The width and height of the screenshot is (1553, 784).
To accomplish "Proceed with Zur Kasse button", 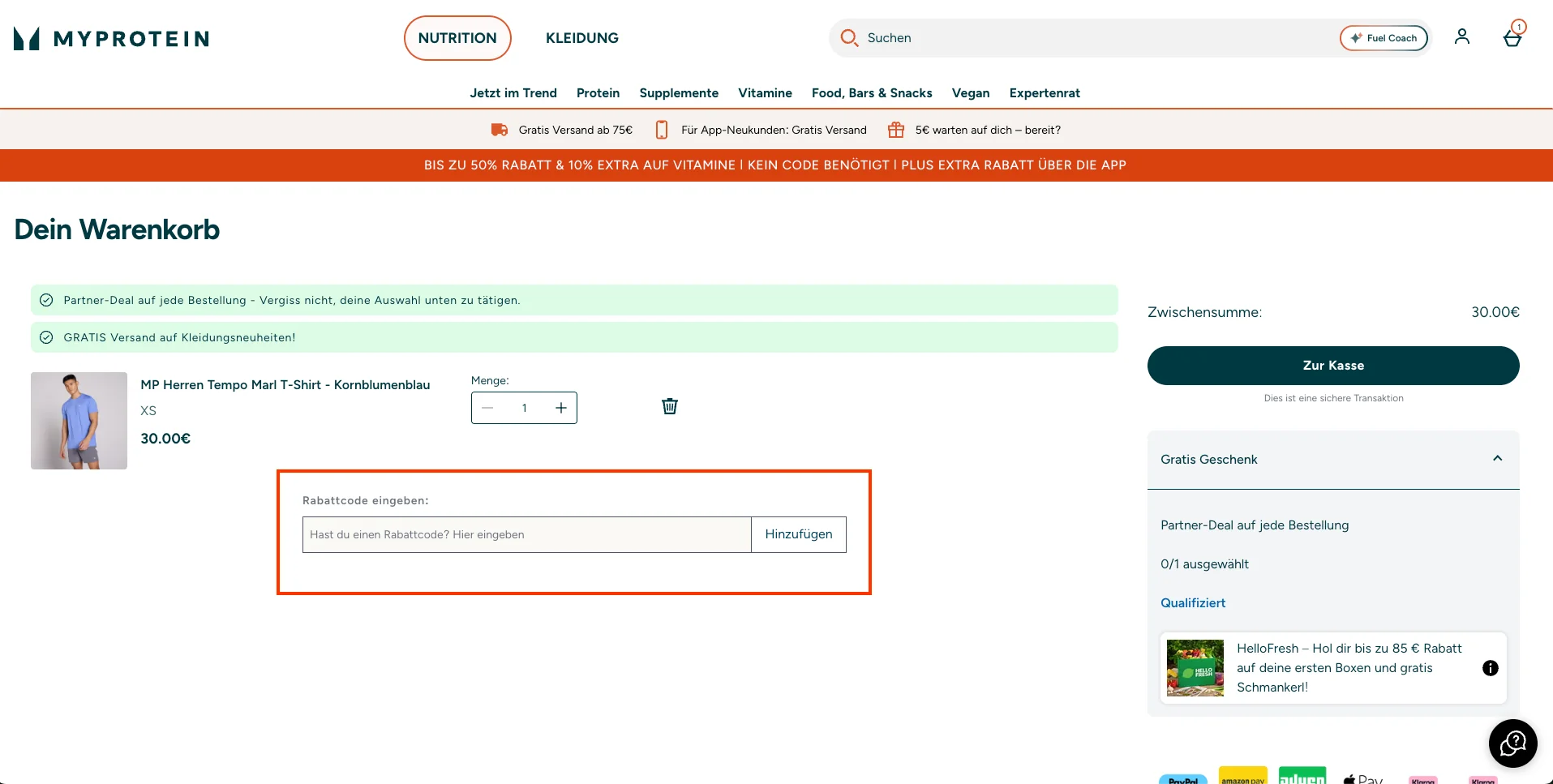I will [x=1333, y=366].
